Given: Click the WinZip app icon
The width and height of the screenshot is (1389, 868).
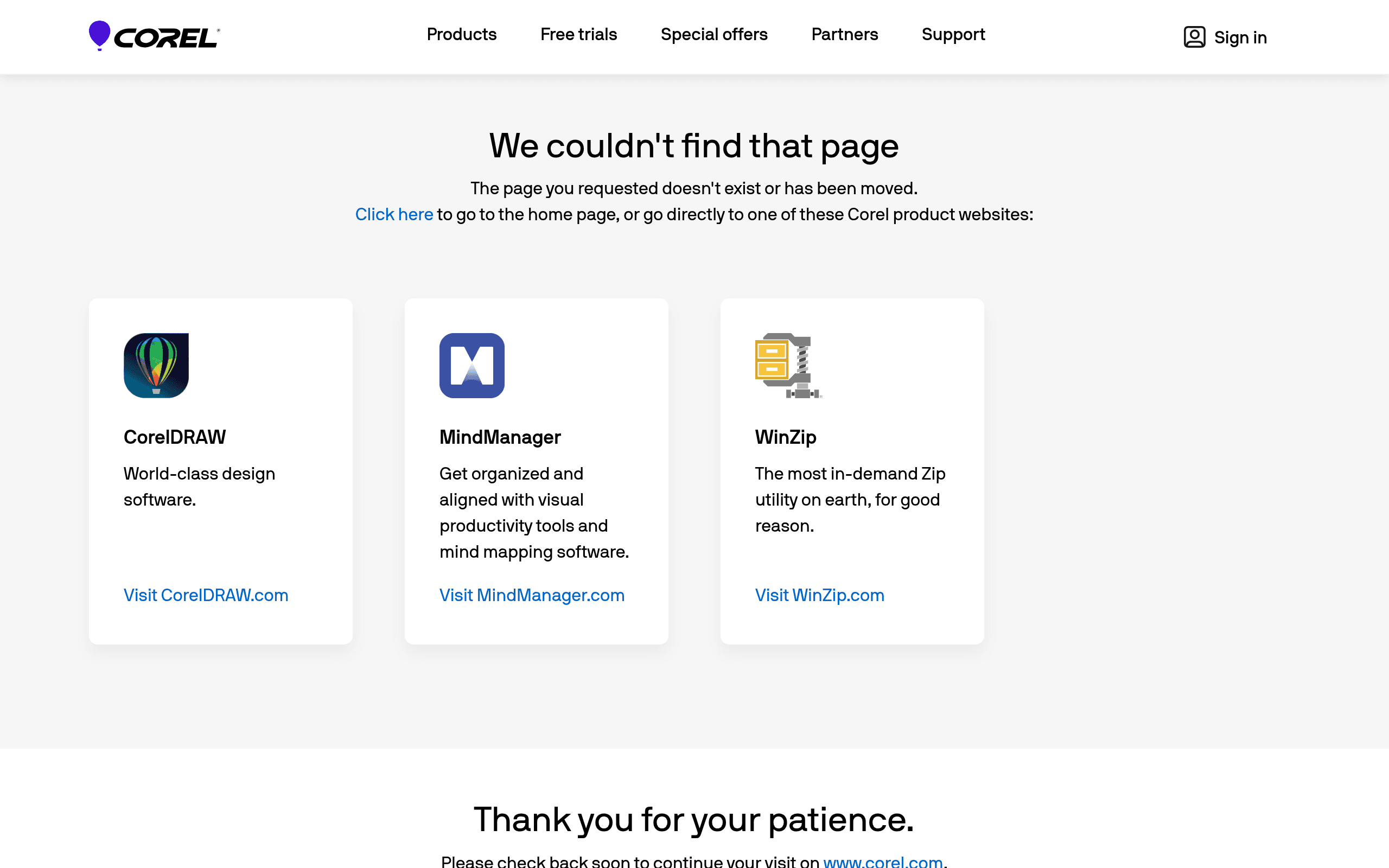Looking at the screenshot, I should [x=788, y=366].
